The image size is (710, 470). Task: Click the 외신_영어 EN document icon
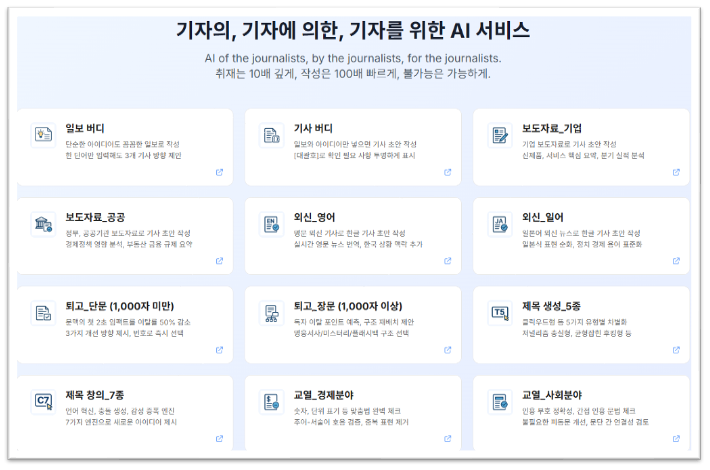tap(272, 224)
